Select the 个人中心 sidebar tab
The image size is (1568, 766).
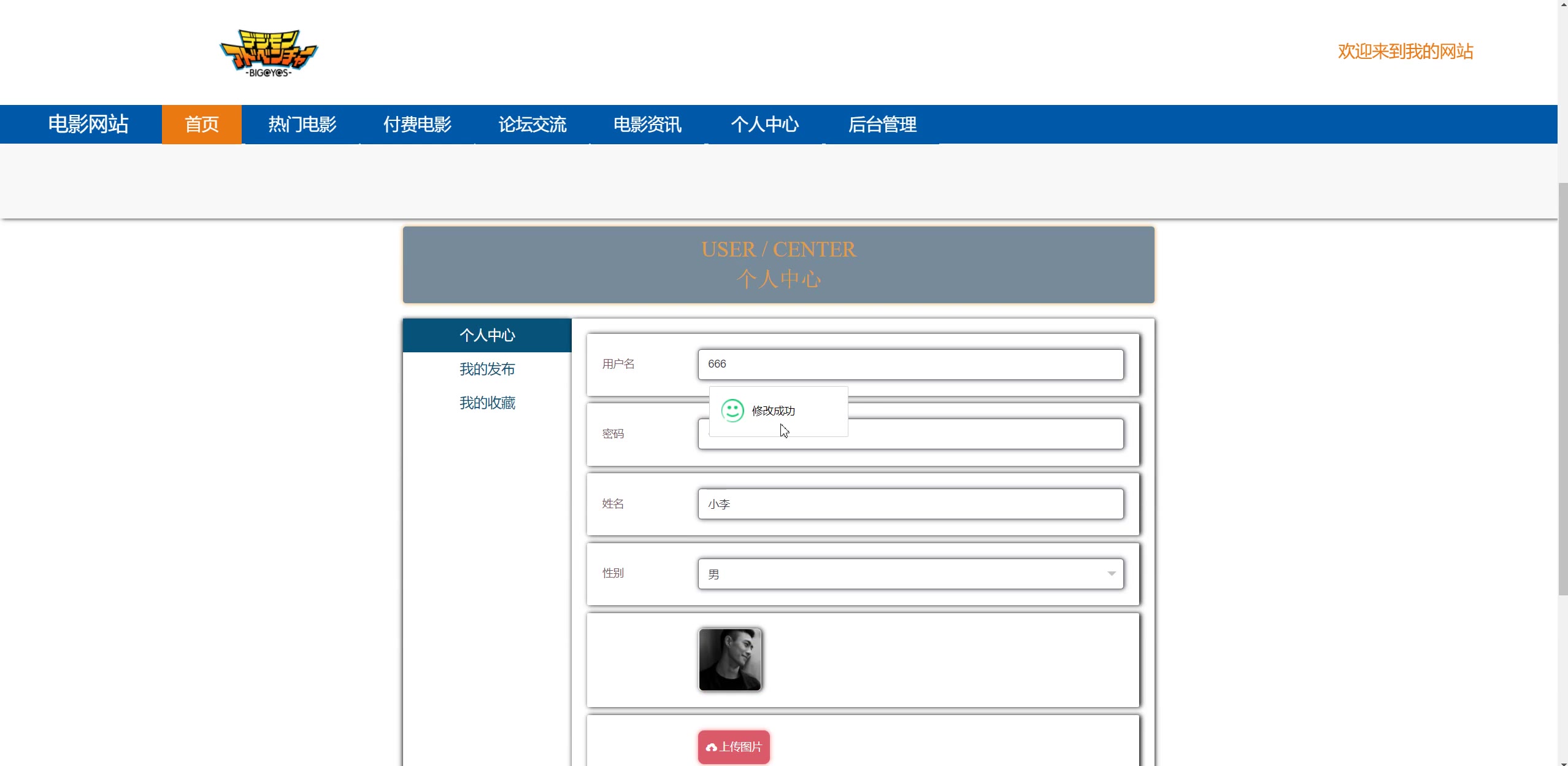[487, 335]
